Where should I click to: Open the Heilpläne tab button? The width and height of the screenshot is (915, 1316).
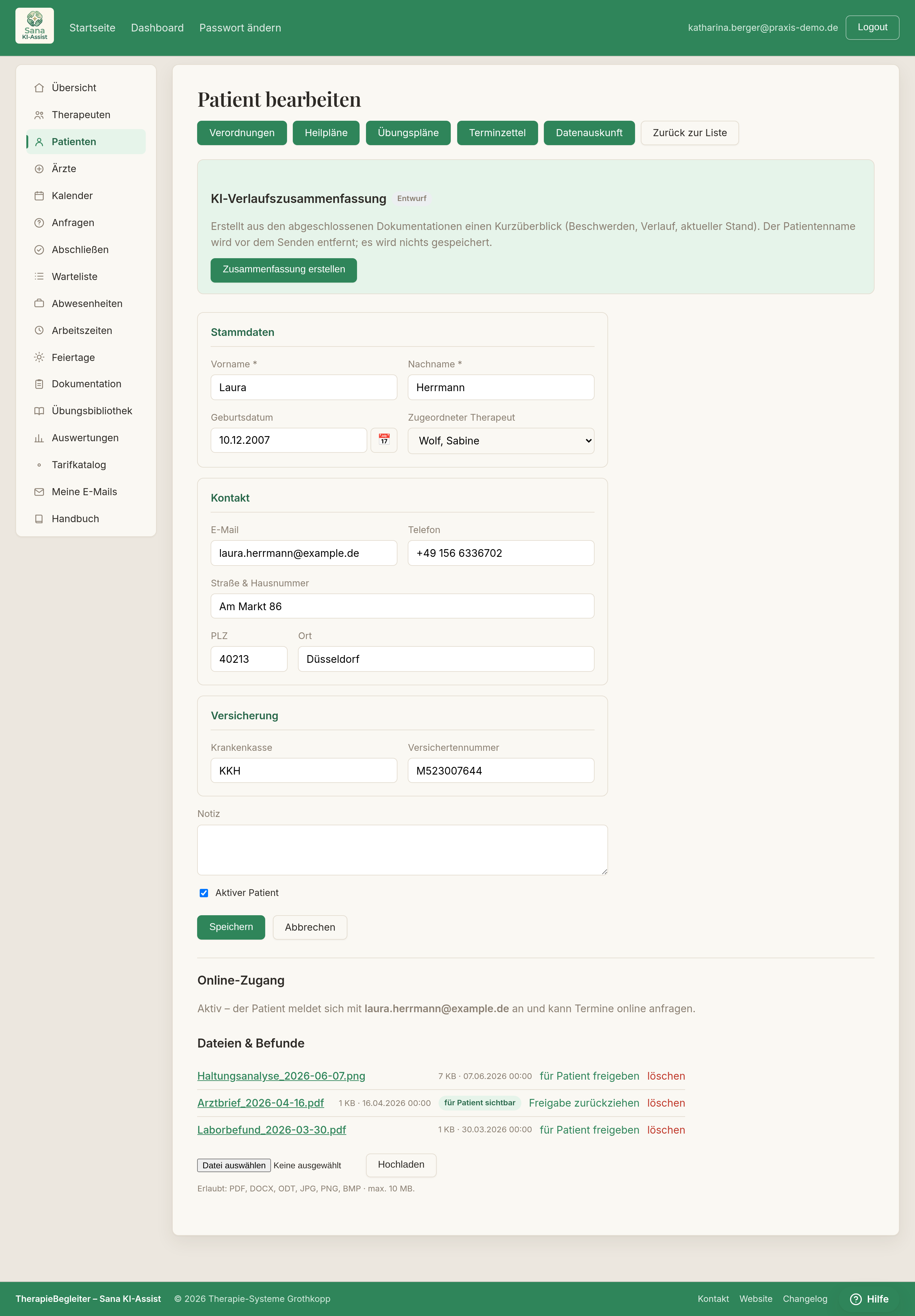(x=326, y=133)
